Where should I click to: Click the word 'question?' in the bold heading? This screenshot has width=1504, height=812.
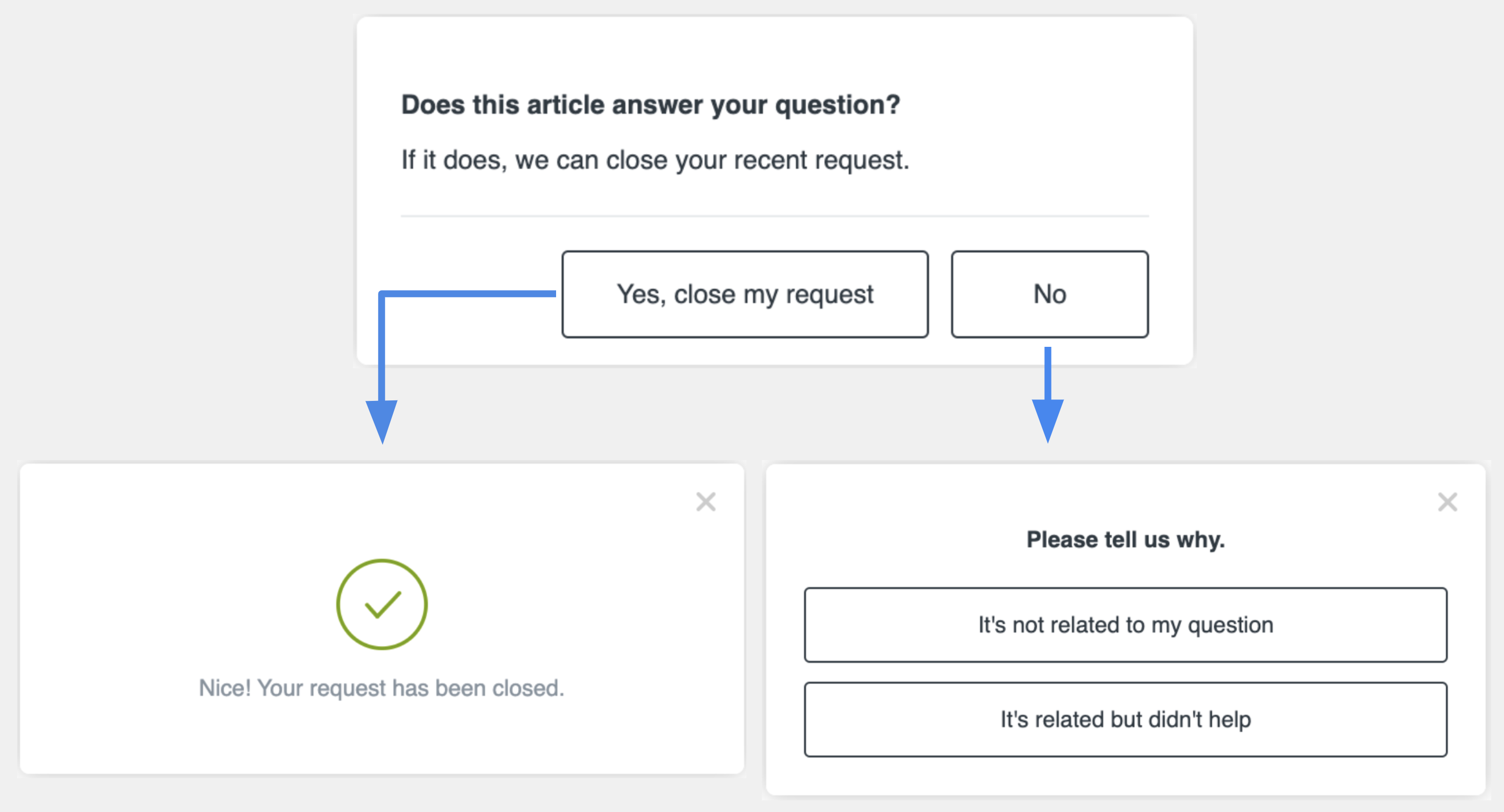(838, 105)
